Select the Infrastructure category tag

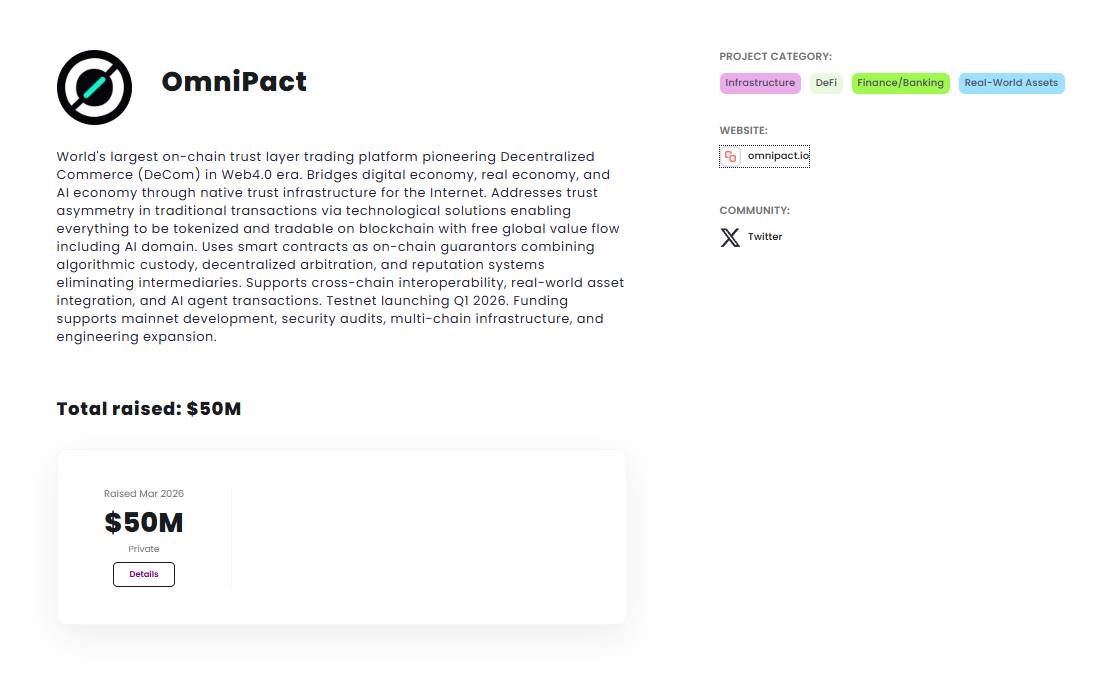coord(760,83)
